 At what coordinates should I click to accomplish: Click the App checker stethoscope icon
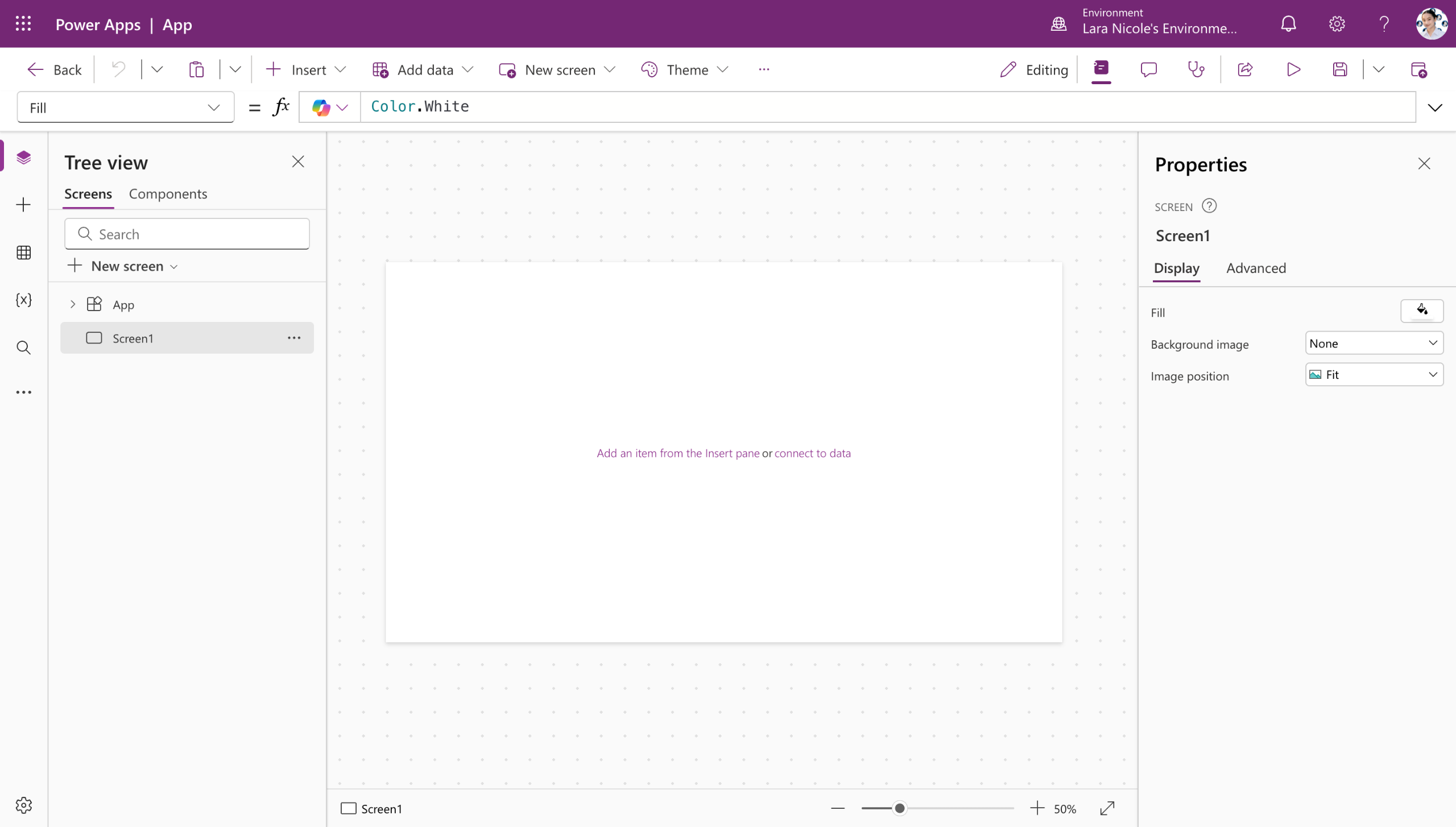click(x=1196, y=70)
